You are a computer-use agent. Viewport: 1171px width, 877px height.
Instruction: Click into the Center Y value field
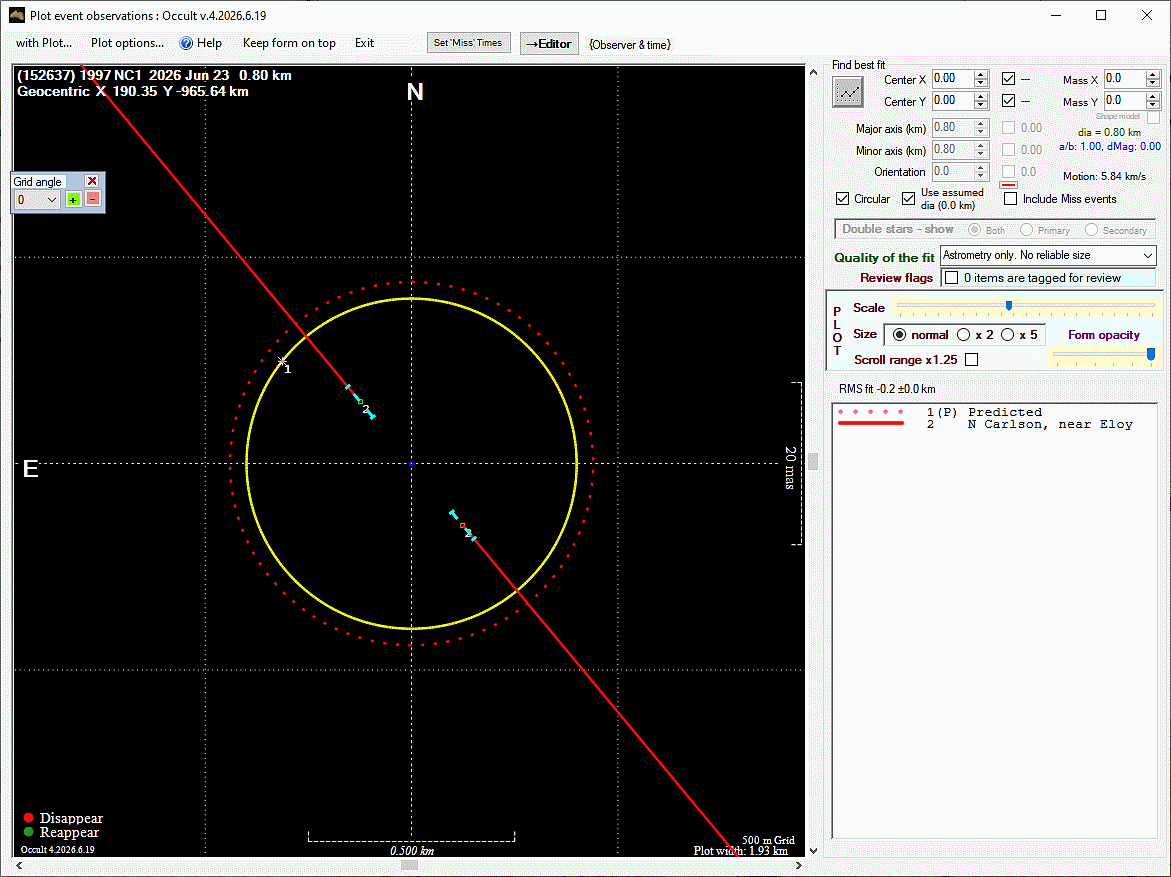tap(953, 100)
